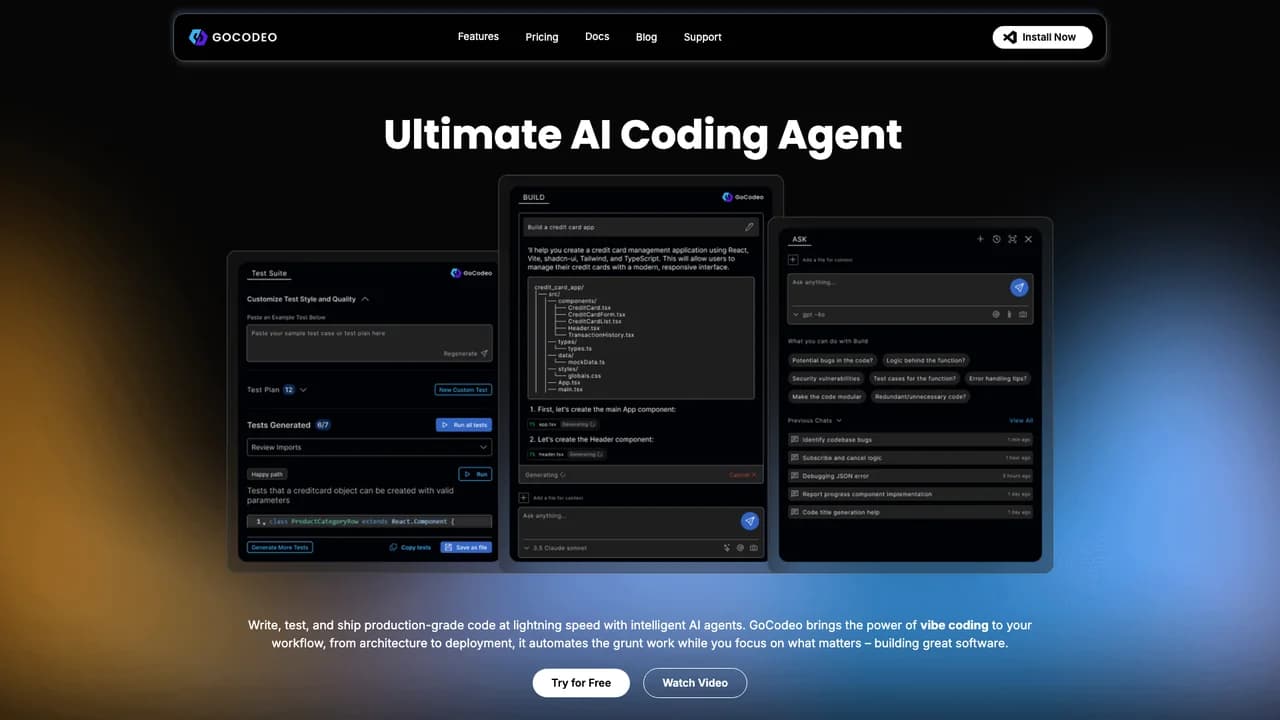Click the 'View All' link in ASK panel
This screenshot has width=1280, height=720.
click(1021, 421)
